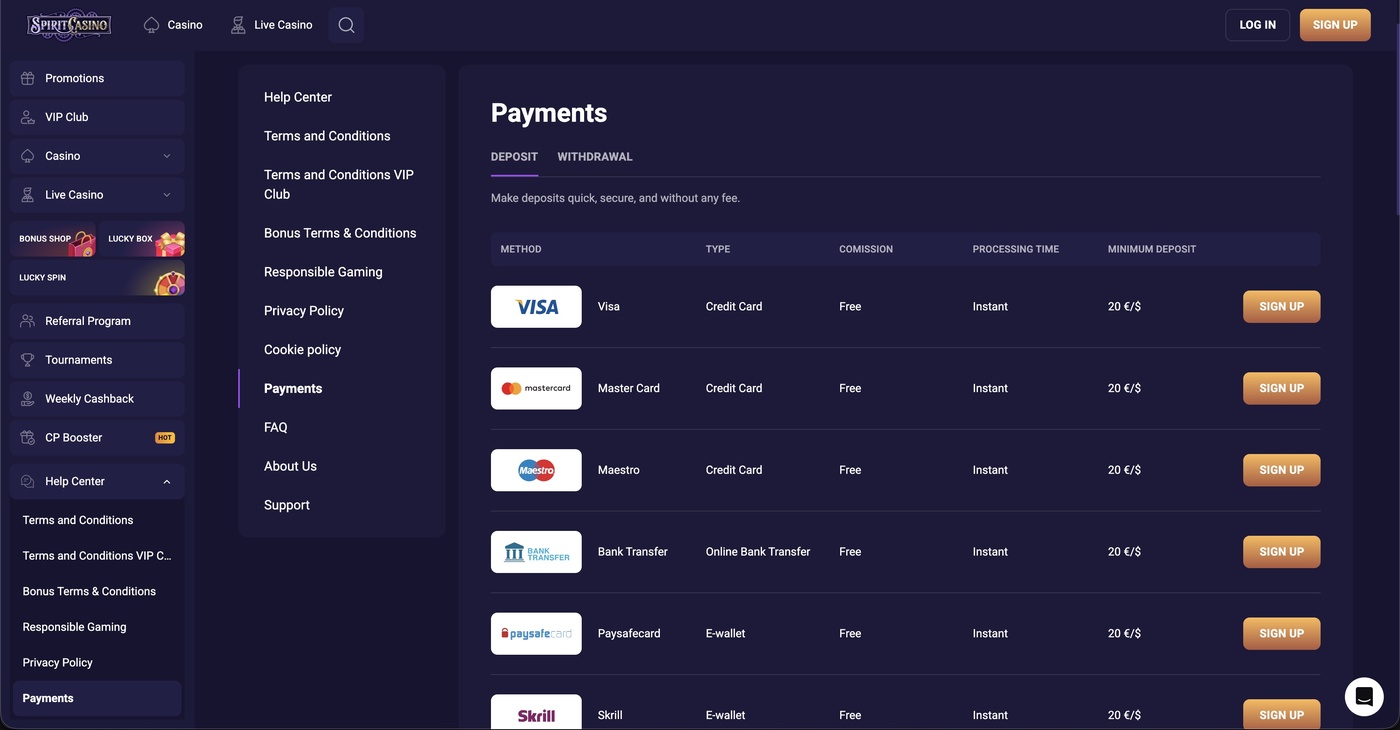1400x730 pixels.
Task: Open the FAQ page
Action: tap(276, 428)
